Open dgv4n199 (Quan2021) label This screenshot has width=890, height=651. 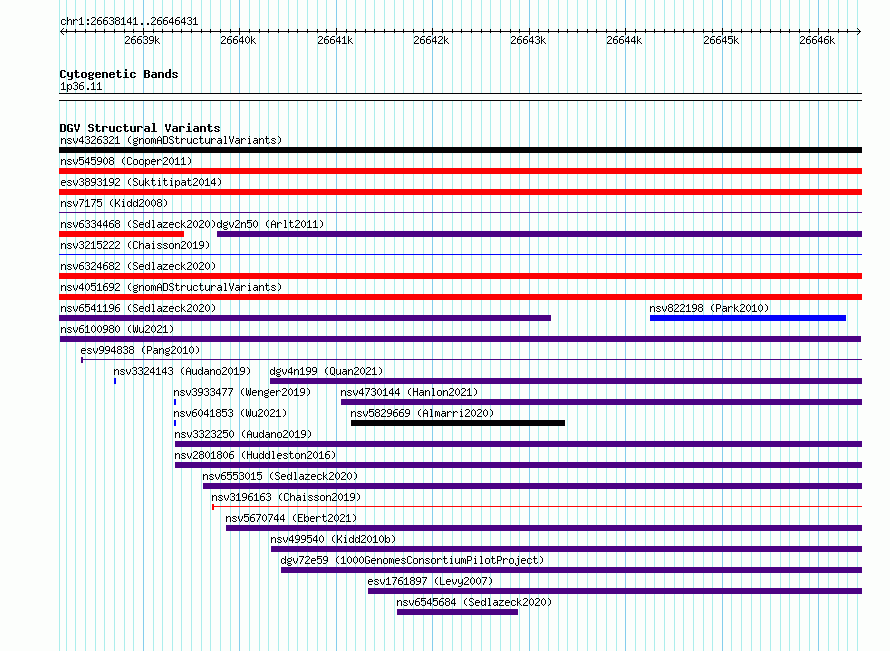point(326,371)
